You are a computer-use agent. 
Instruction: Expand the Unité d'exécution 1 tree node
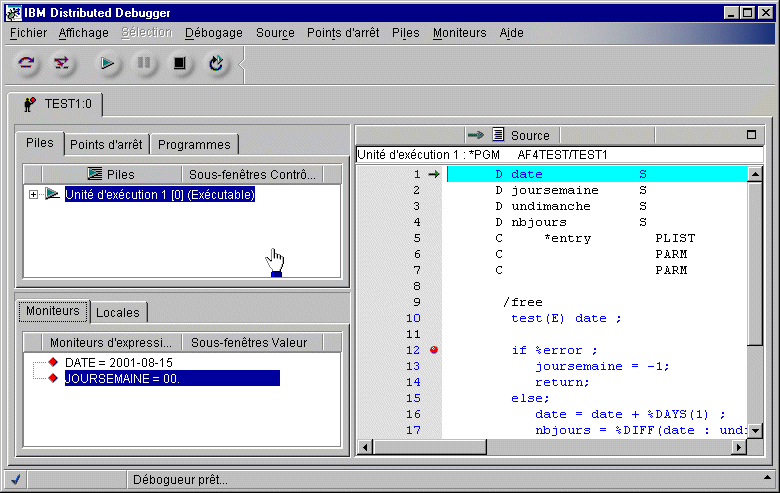[x=34, y=195]
